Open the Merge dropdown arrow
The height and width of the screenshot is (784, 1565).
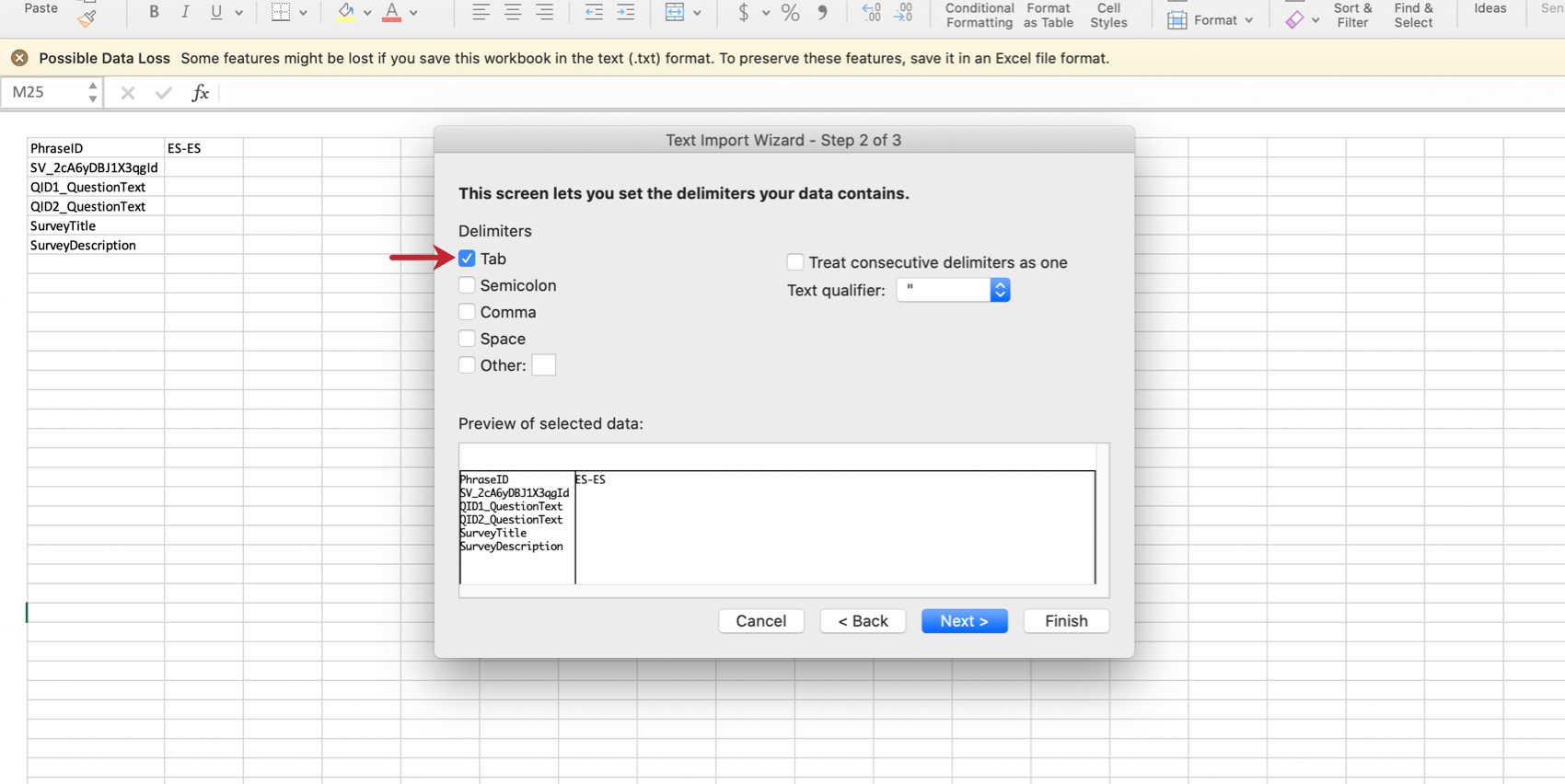point(697,13)
